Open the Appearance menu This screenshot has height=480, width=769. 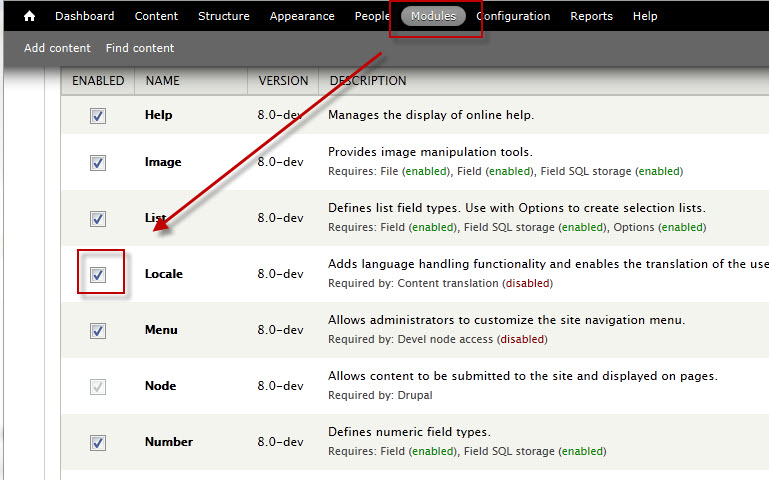point(302,16)
